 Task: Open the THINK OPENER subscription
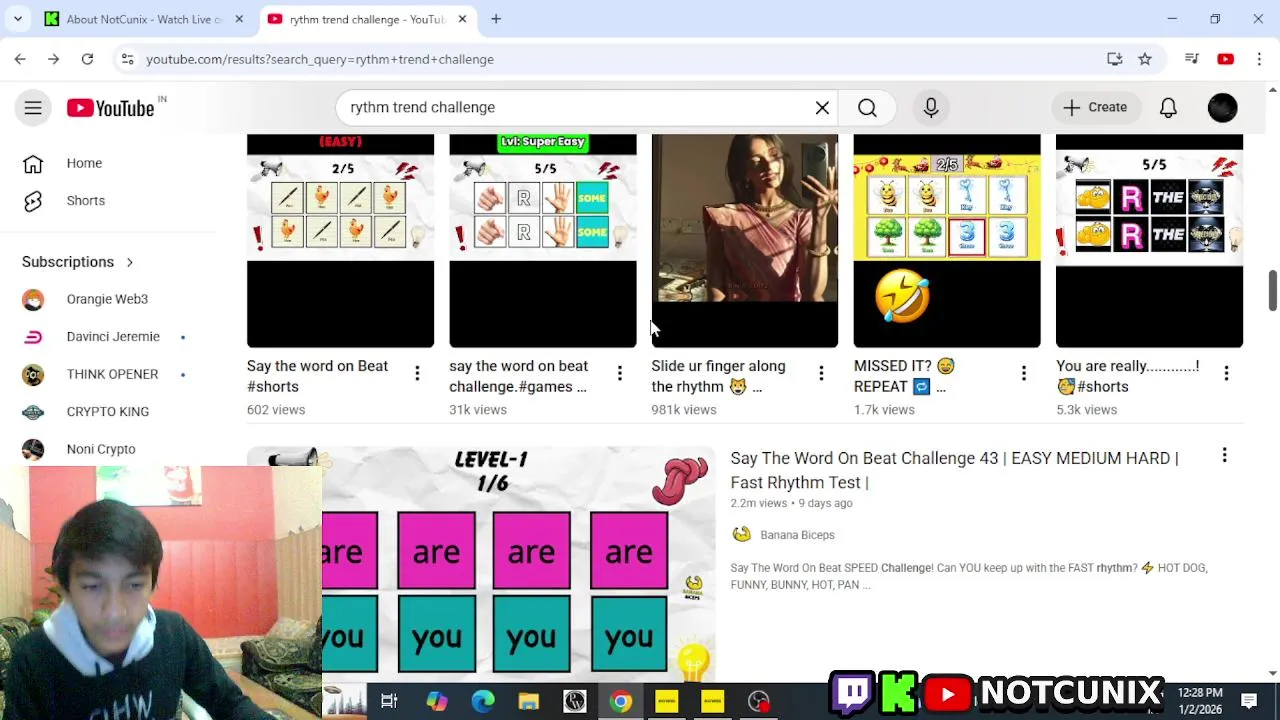click(112, 374)
